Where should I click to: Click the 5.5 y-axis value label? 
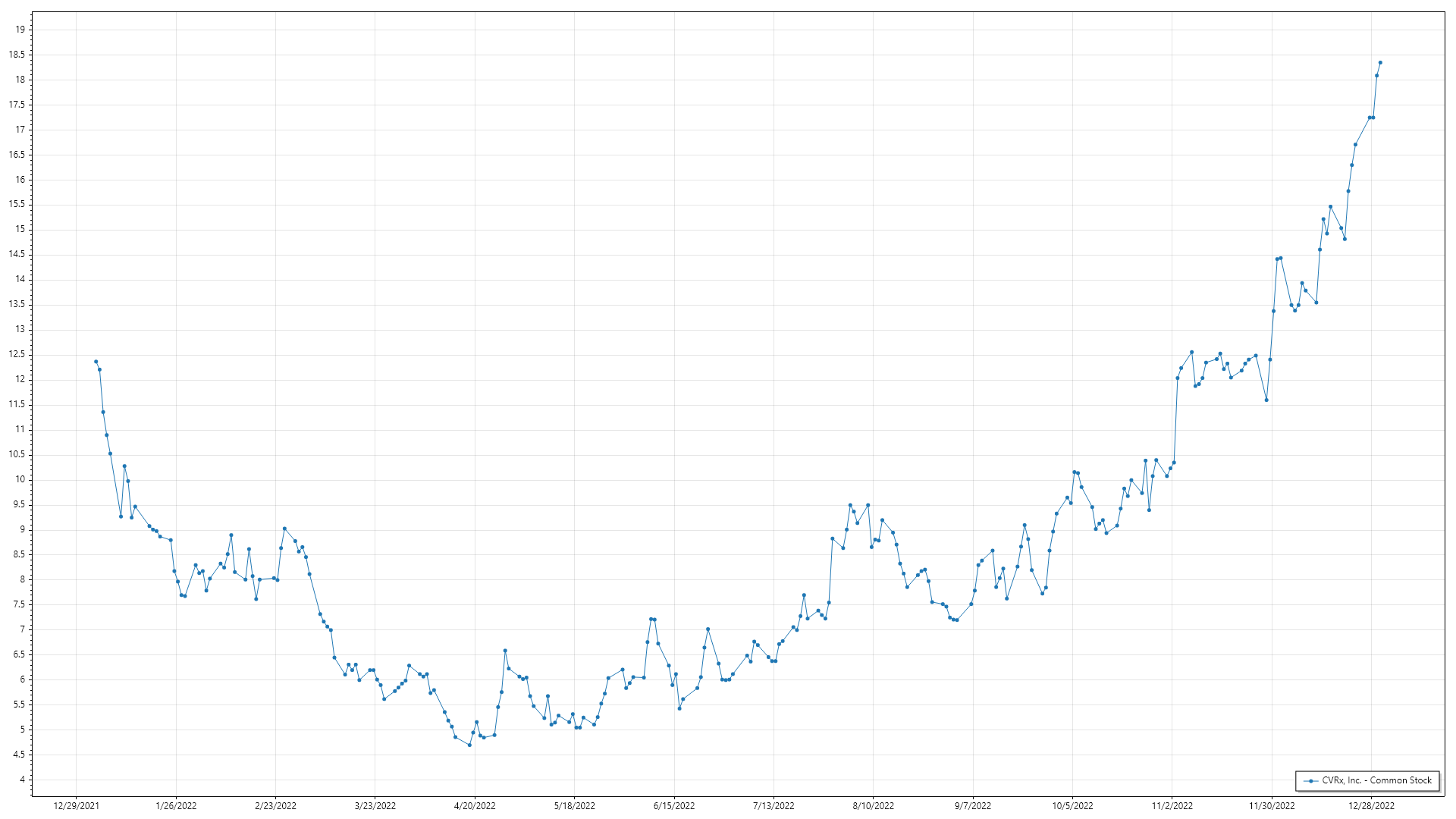pyautogui.click(x=19, y=704)
